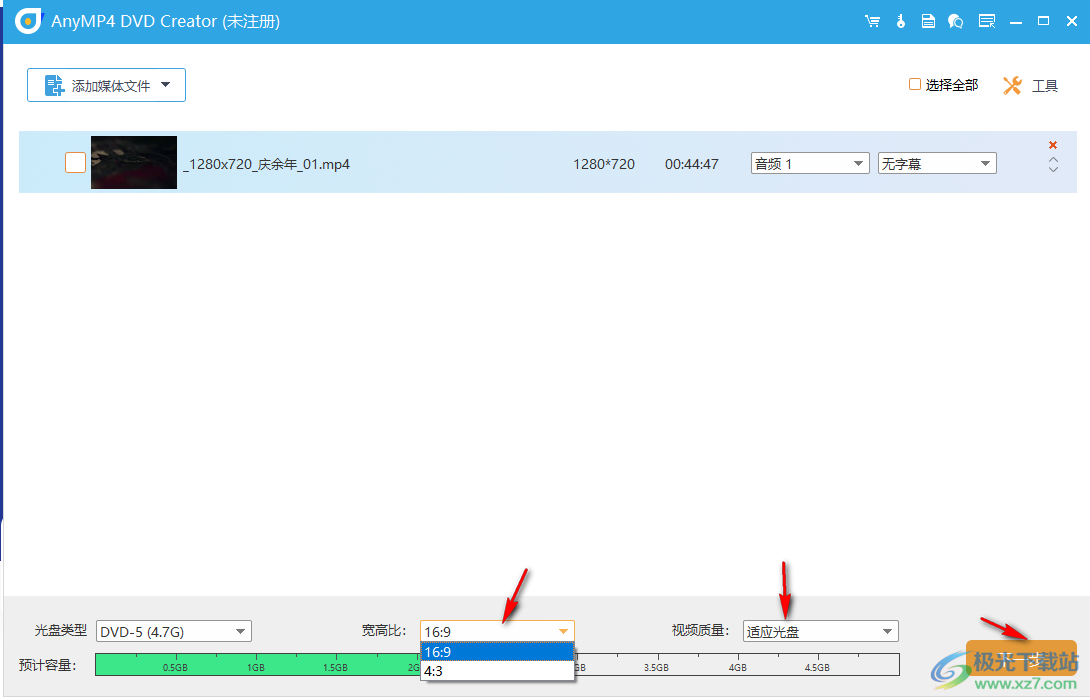Enable the 选择全部 select-all checkbox
The image size is (1090, 700).
914,85
